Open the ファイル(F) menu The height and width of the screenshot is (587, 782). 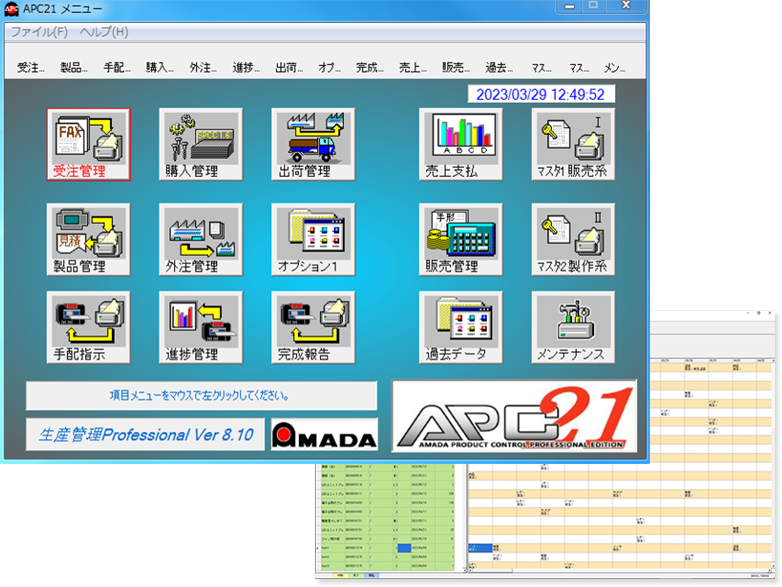click(x=39, y=32)
